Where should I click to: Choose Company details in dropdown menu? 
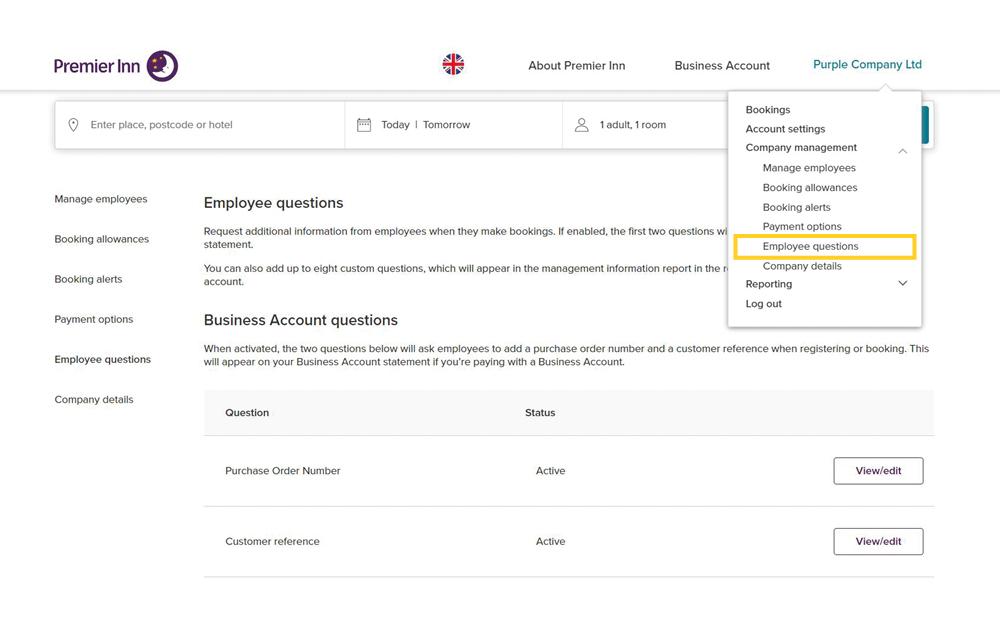(x=802, y=266)
